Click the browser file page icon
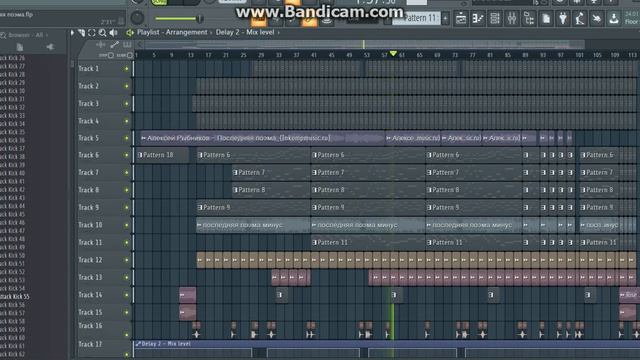Screen dimensions: 640x360 [20, 47]
